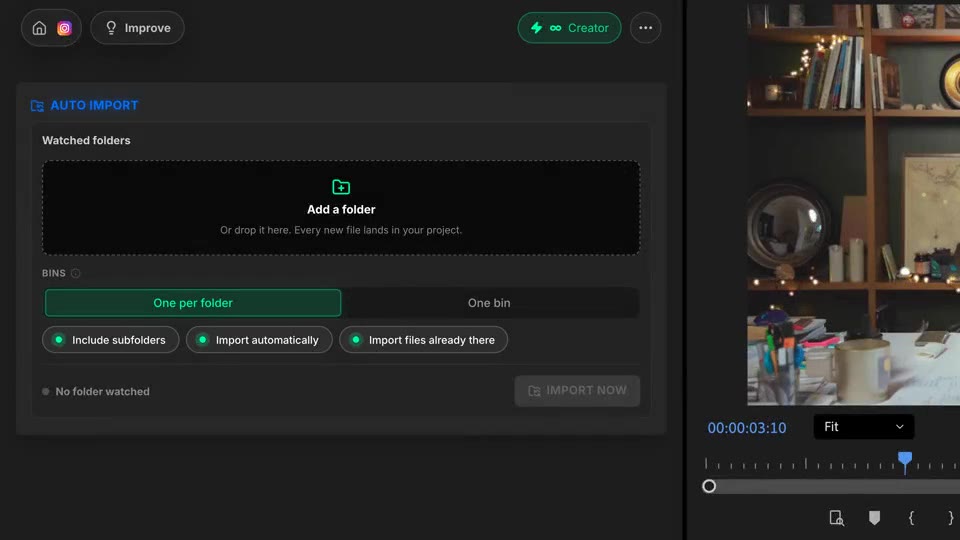Click the No folder watched status
960x540 pixels.
click(96, 391)
